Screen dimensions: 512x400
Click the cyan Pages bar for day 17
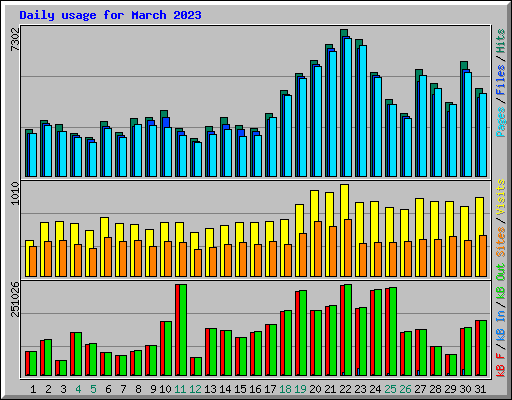(273, 147)
